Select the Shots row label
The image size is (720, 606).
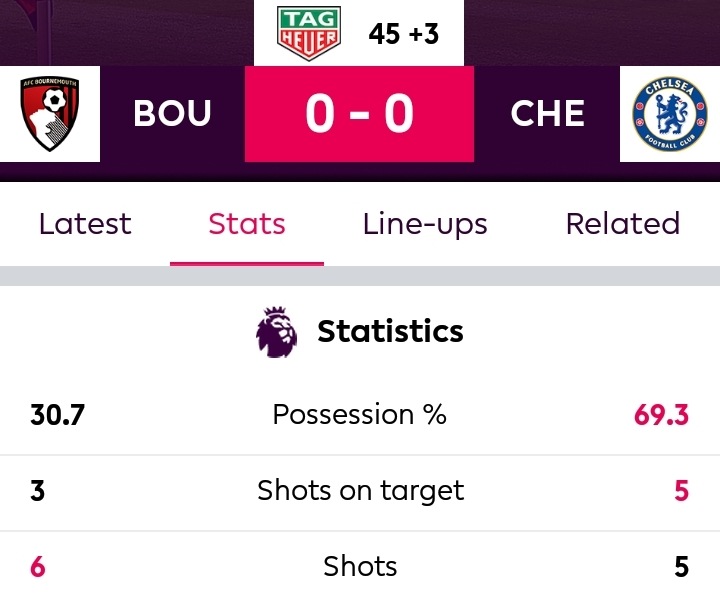(x=360, y=566)
